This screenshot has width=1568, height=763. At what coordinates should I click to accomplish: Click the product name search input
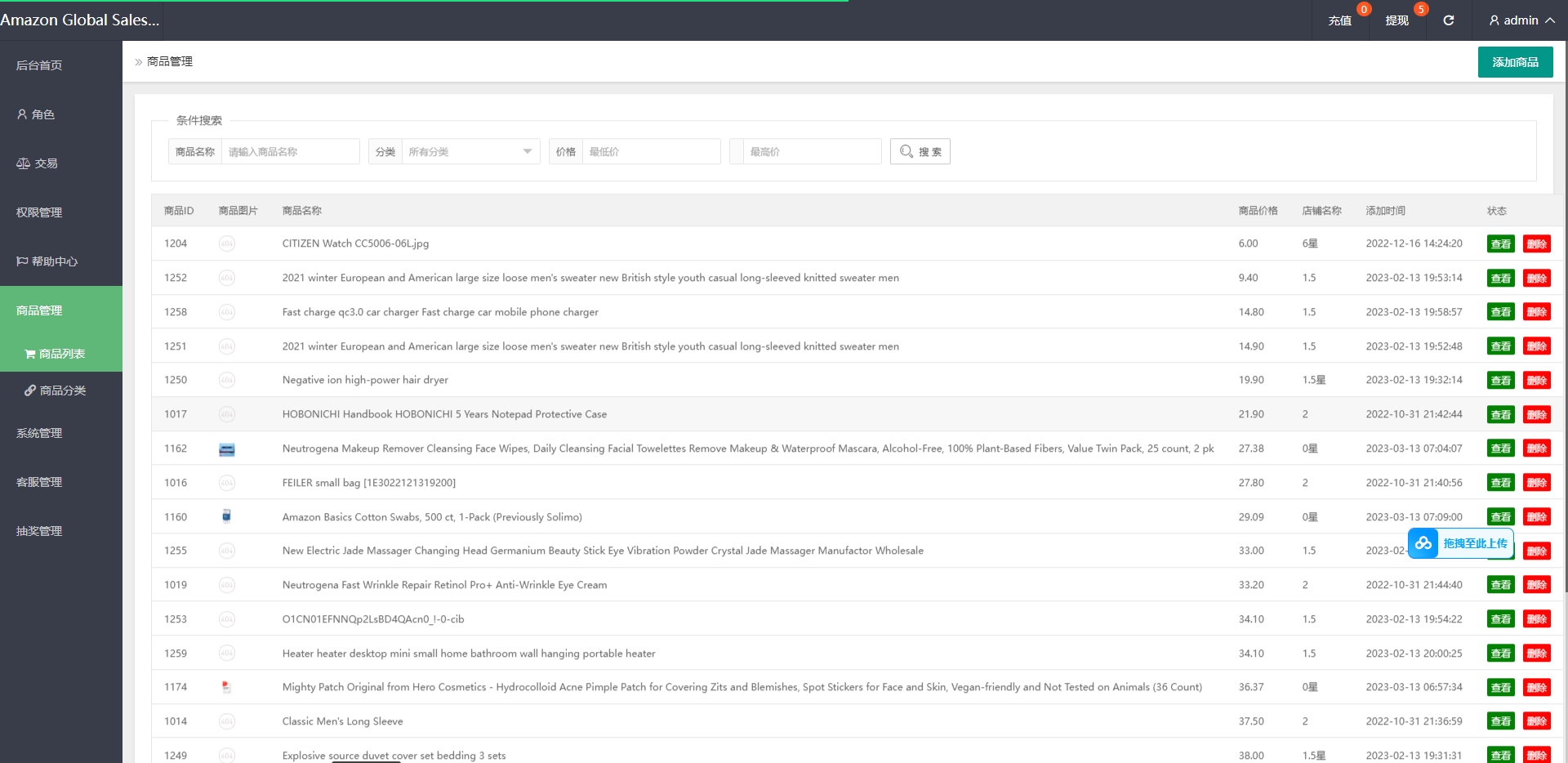[x=290, y=152]
